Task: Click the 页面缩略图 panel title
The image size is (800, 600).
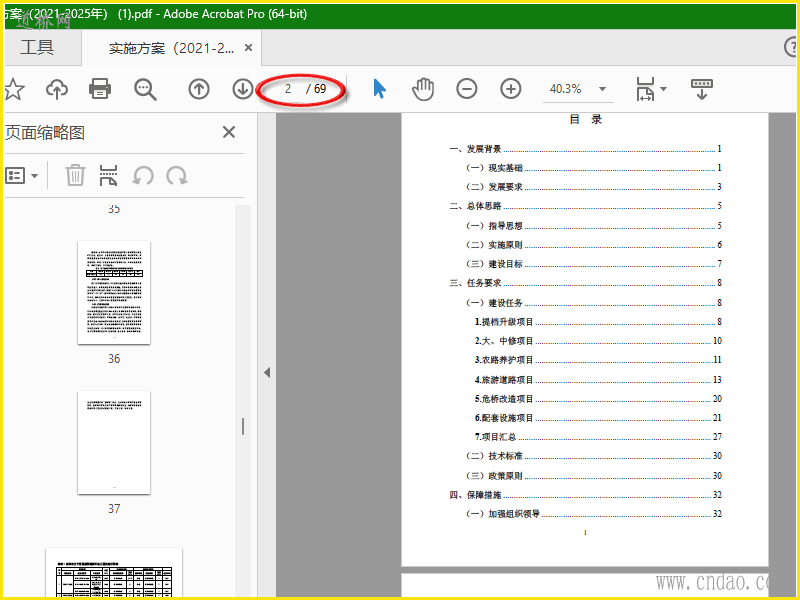Action: click(x=45, y=133)
